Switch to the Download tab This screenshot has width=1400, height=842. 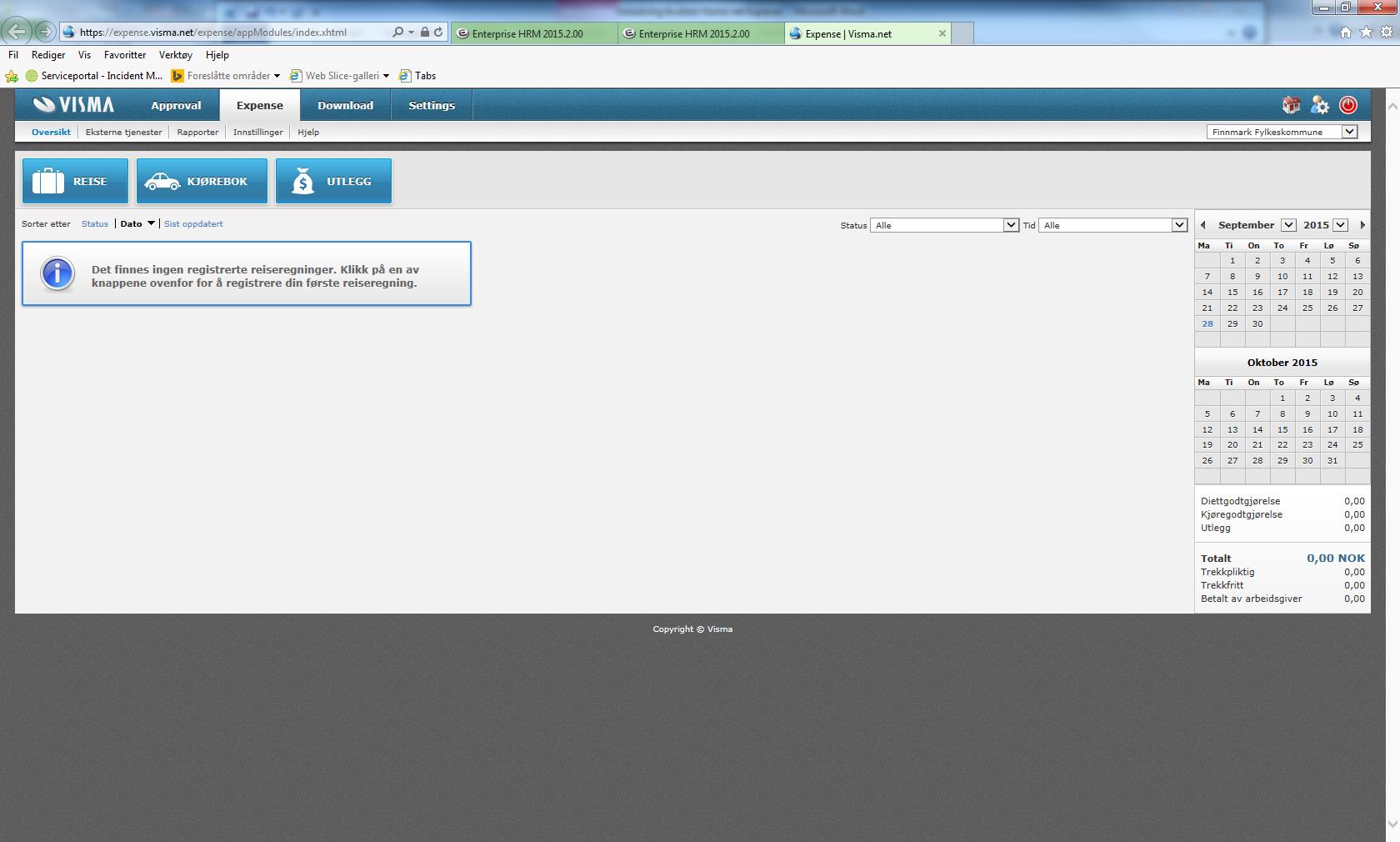point(345,105)
